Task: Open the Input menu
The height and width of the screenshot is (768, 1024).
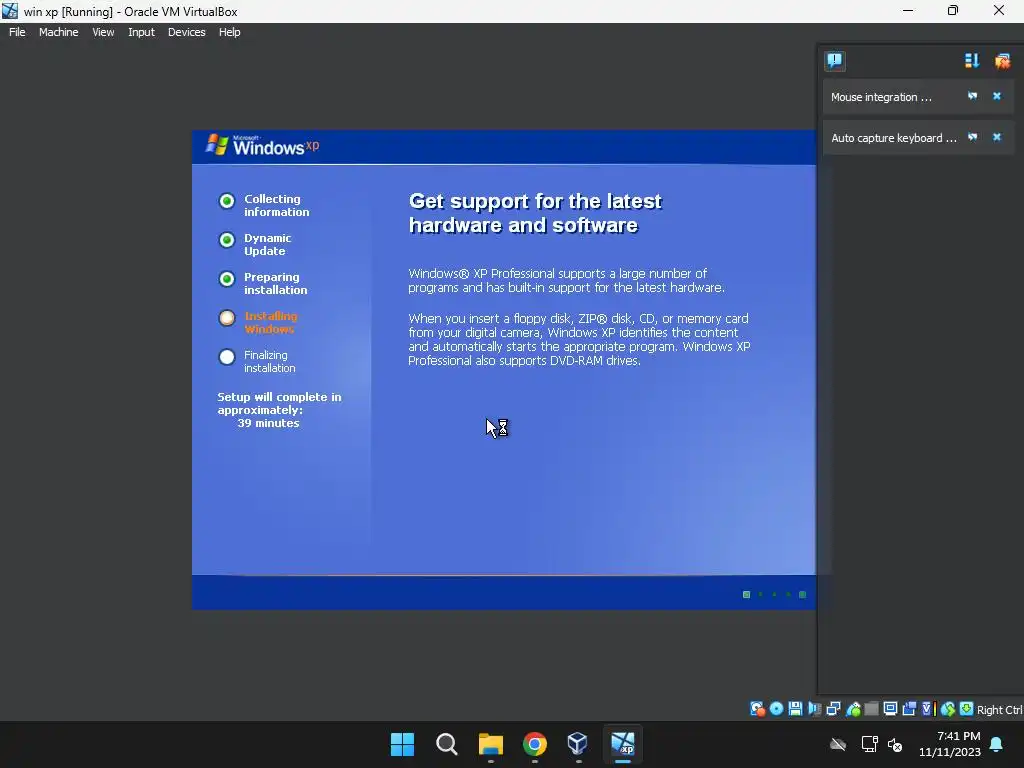Action: [141, 32]
